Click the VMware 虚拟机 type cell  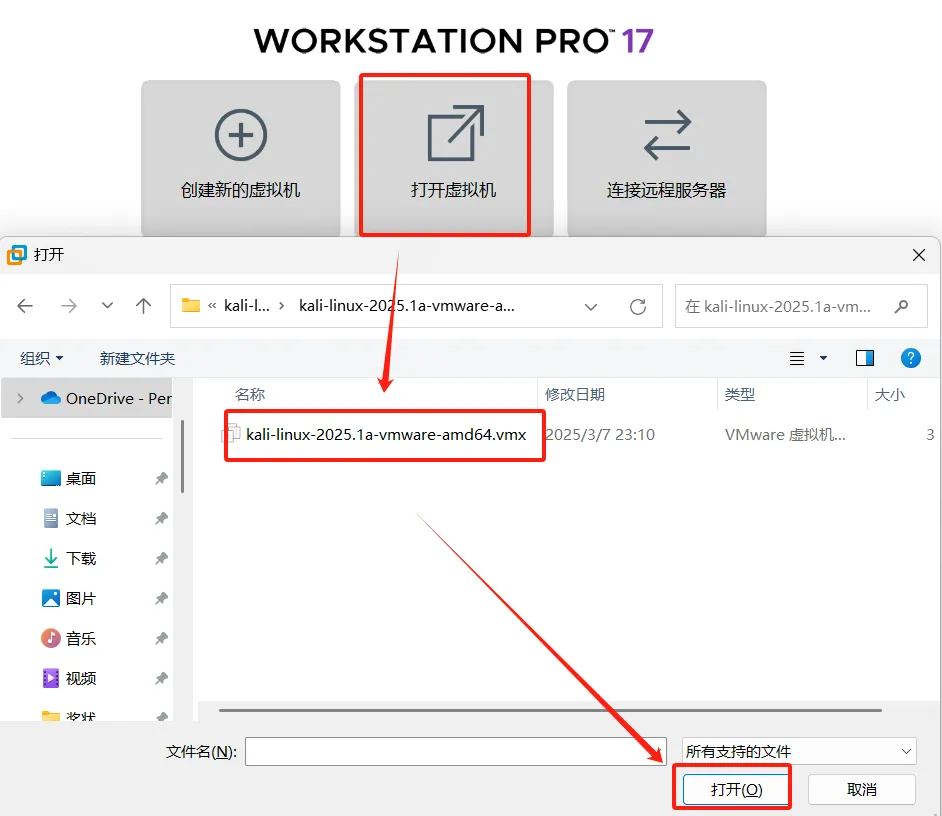(785, 434)
